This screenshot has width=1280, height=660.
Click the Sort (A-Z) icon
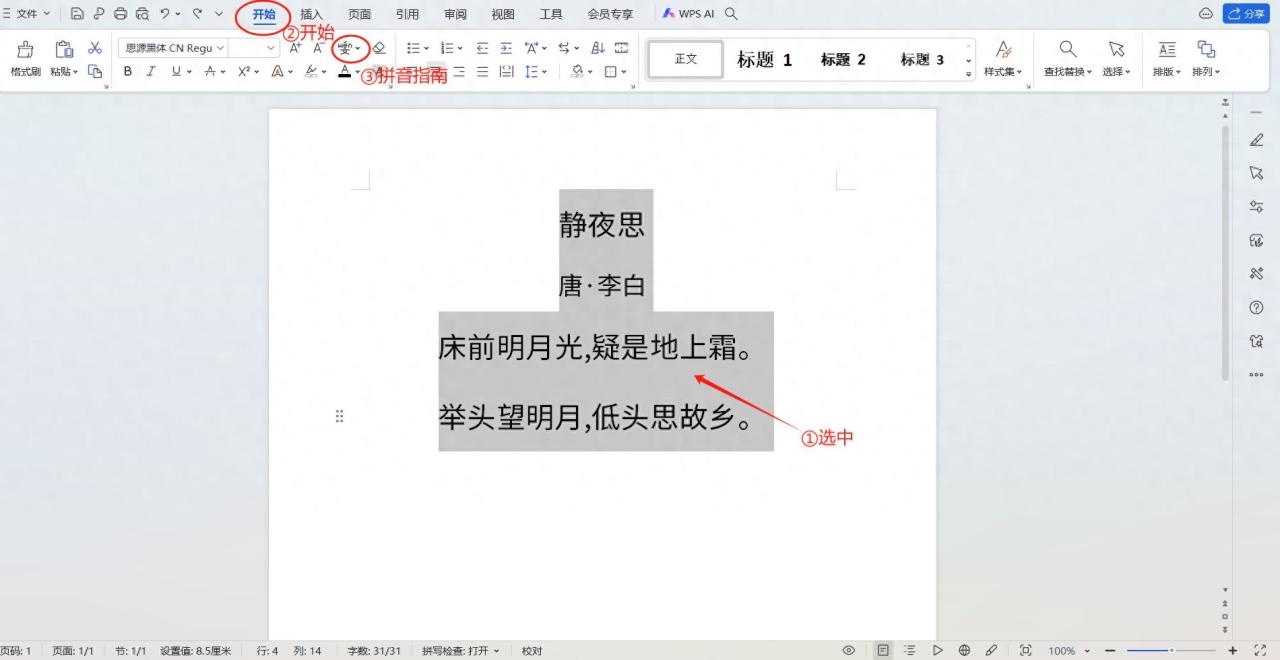[598, 48]
